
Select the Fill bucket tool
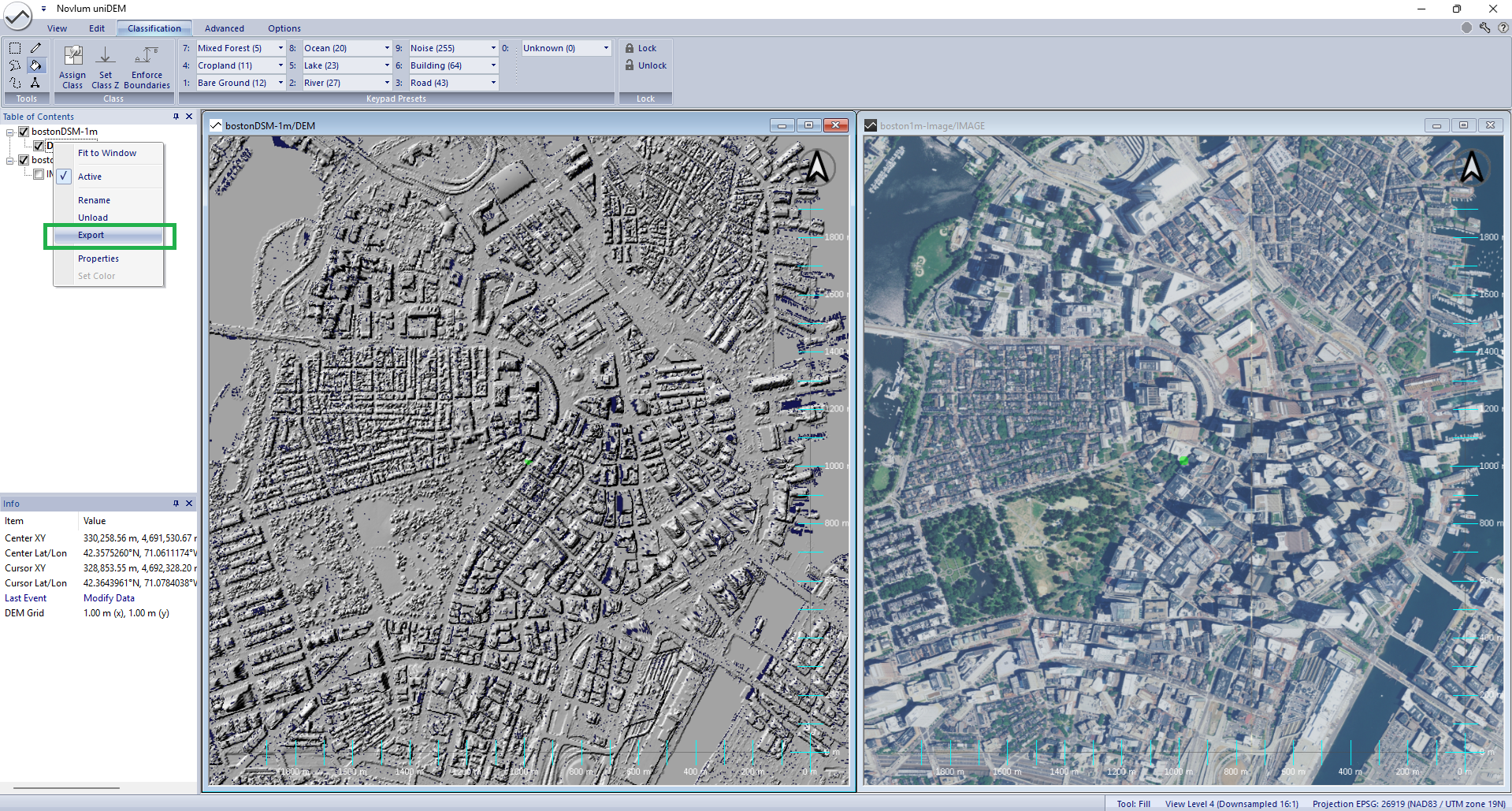click(35, 65)
